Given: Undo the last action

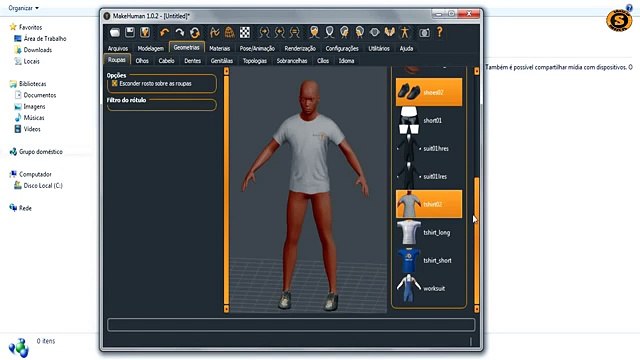Looking at the screenshot, I should click(164, 32).
